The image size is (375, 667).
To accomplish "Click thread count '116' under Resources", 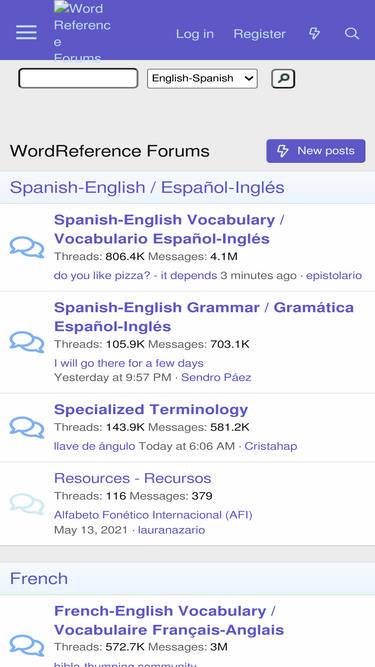I will click(x=116, y=496).
